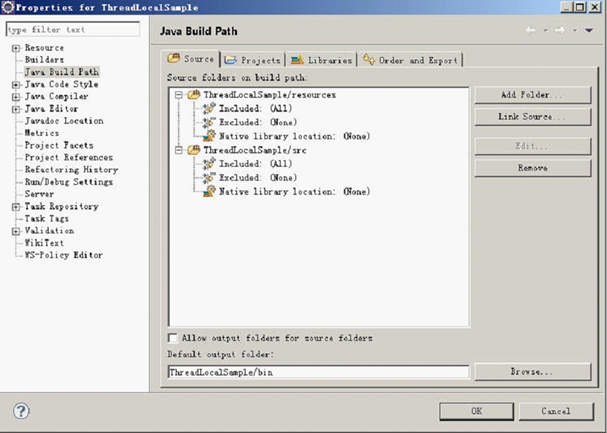
Task: Expand the Resource tree node
Action: 16,48
